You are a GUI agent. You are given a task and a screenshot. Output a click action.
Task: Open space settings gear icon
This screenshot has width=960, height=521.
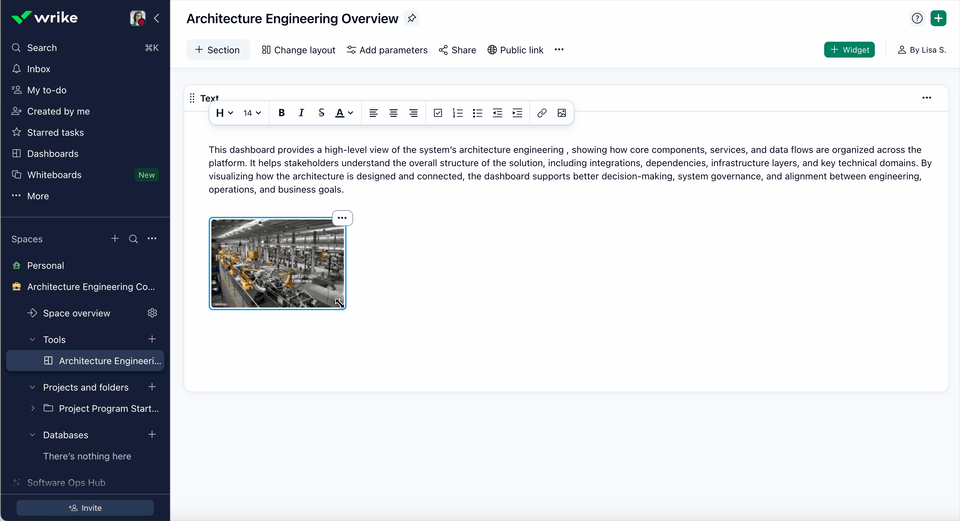(x=152, y=313)
